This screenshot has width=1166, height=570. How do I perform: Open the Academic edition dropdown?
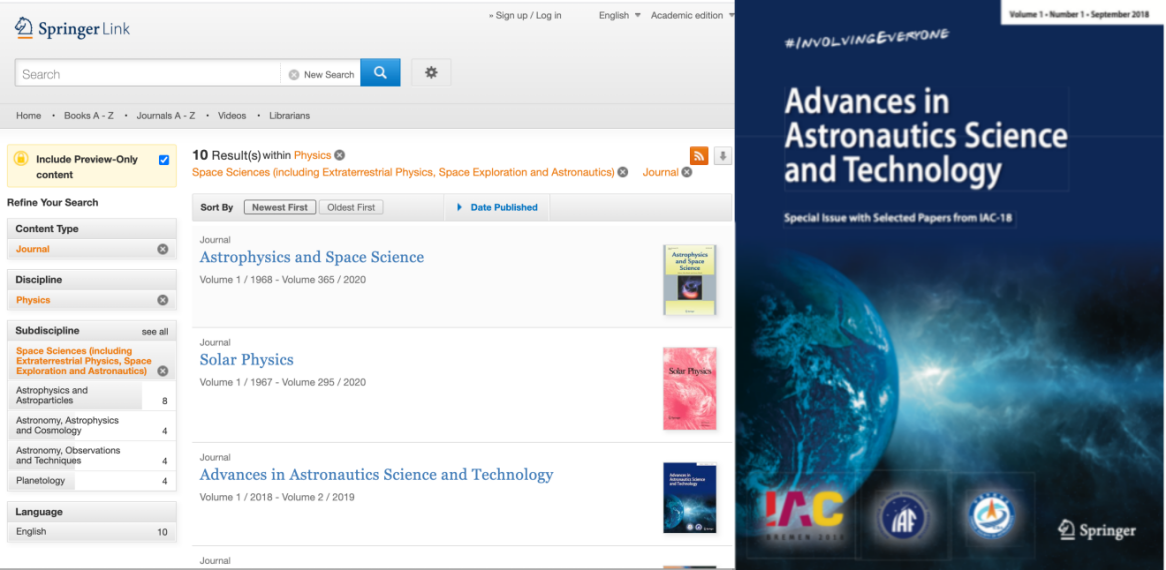coord(692,16)
